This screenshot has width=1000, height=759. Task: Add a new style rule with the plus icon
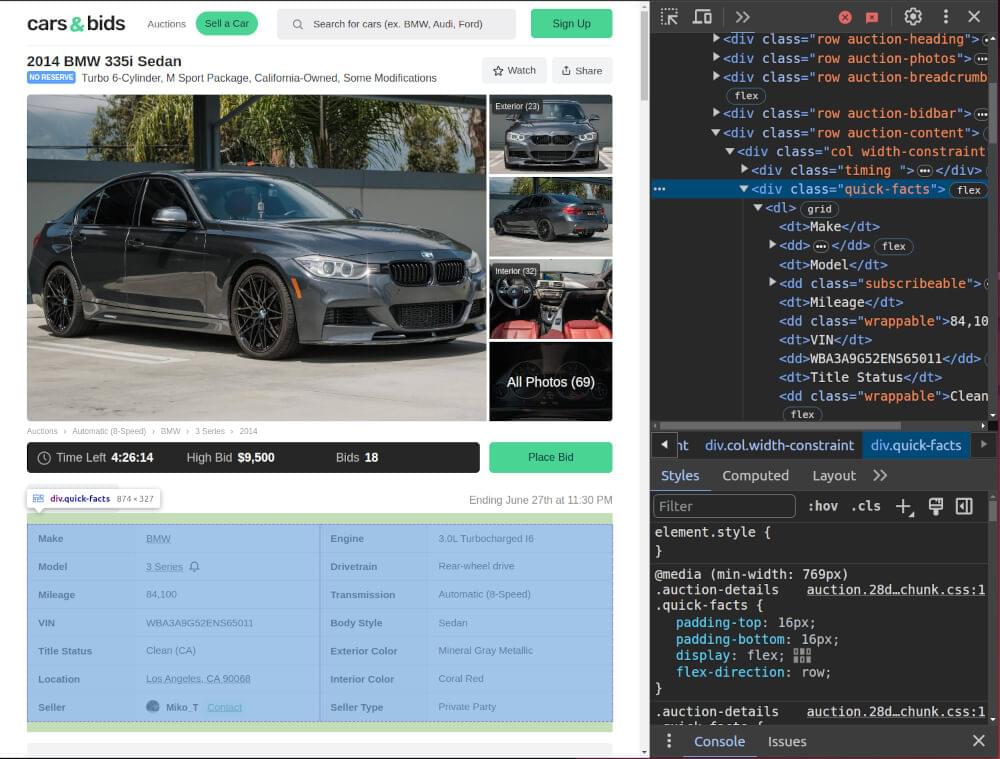[903, 506]
